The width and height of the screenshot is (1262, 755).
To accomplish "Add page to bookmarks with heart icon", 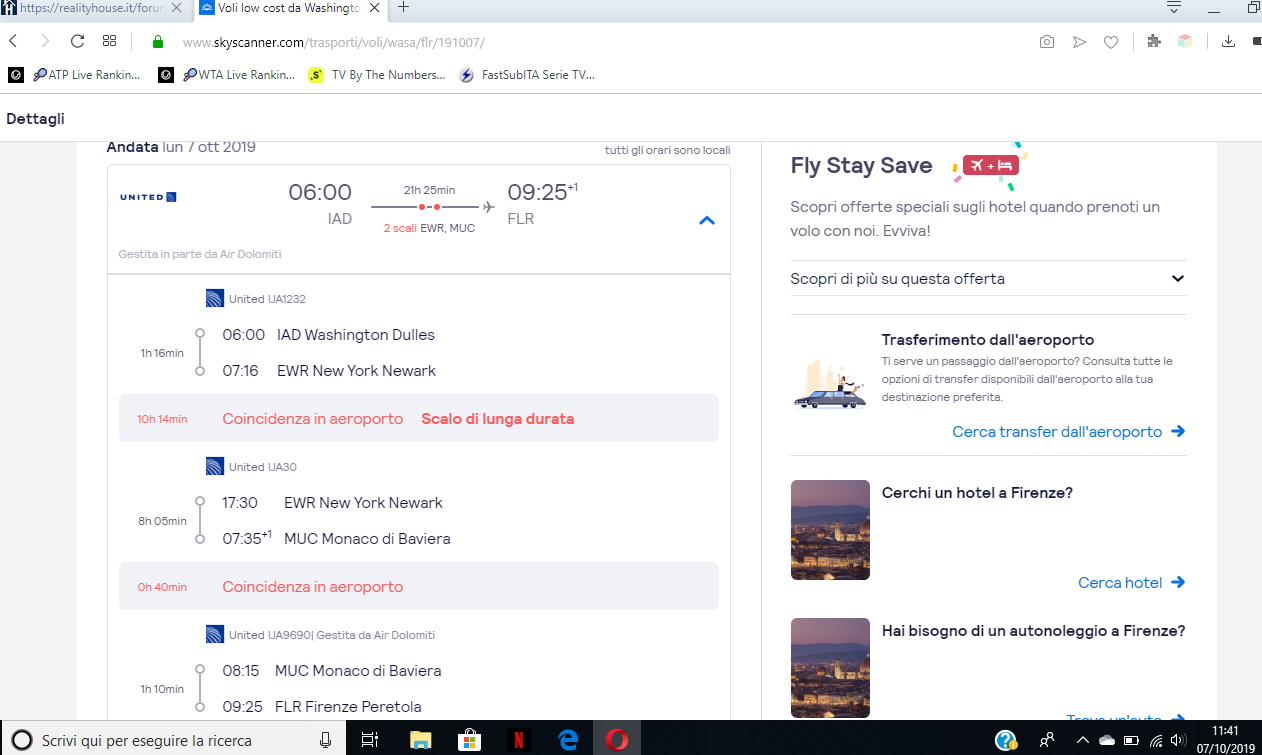I will pyautogui.click(x=1110, y=42).
